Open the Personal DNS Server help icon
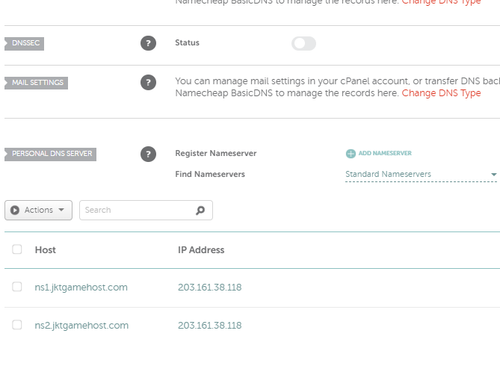This screenshot has width=500, height=383. [x=148, y=154]
